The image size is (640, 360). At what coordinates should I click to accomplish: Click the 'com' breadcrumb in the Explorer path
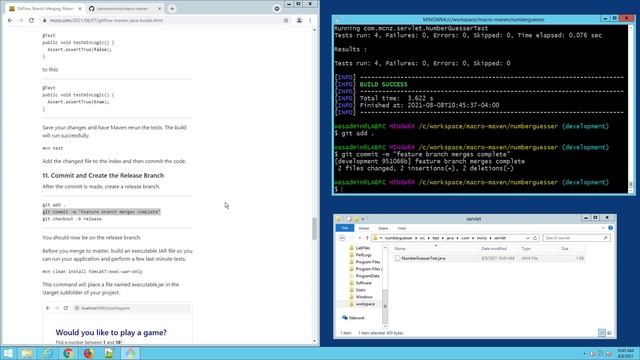(x=465, y=238)
